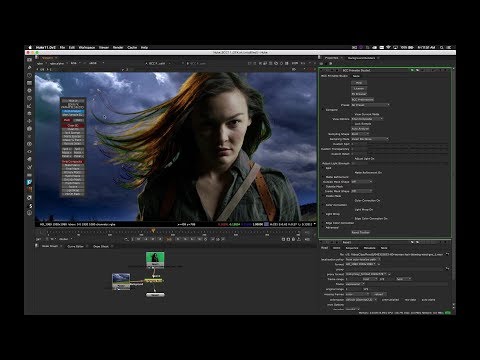480x360 pixels.
Task: Select the green-screen Read1 node thumbnail
Action: pyautogui.click(x=155, y=259)
